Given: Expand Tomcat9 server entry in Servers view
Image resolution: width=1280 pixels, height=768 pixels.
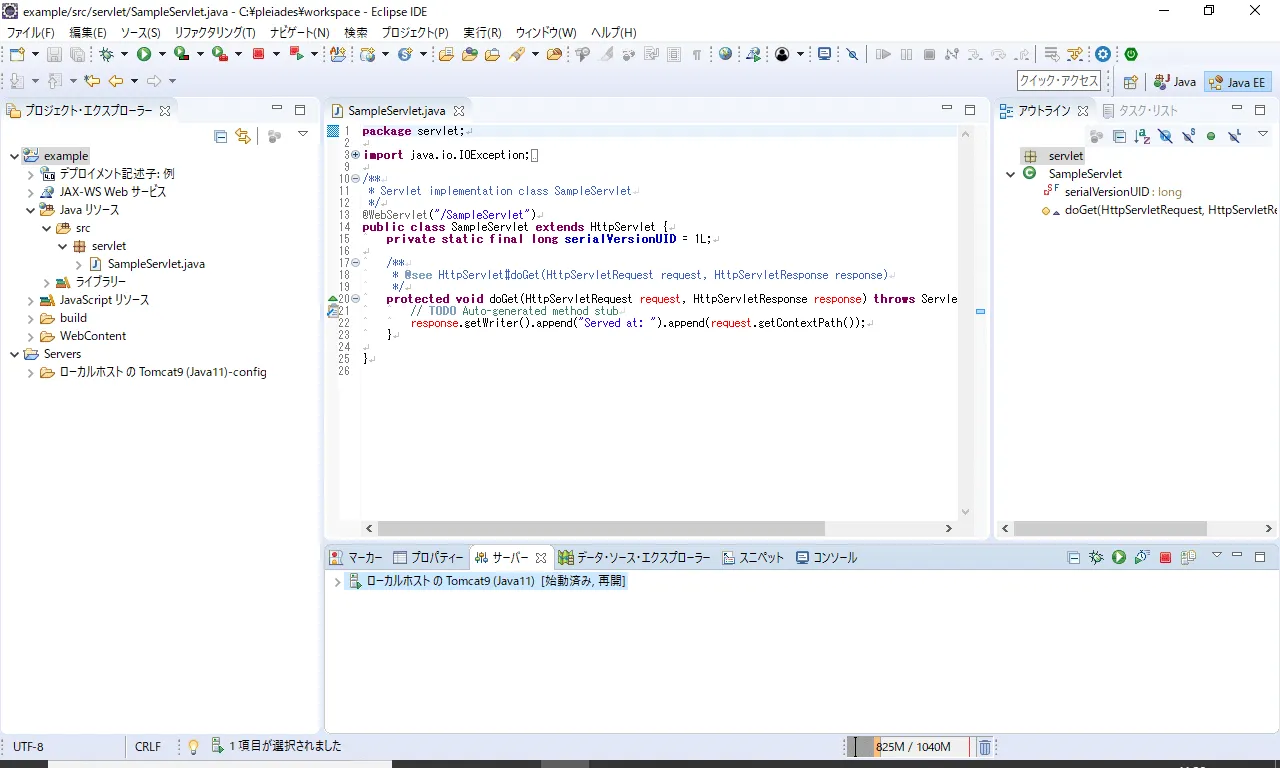Looking at the screenshot, I should coord(337,581).
